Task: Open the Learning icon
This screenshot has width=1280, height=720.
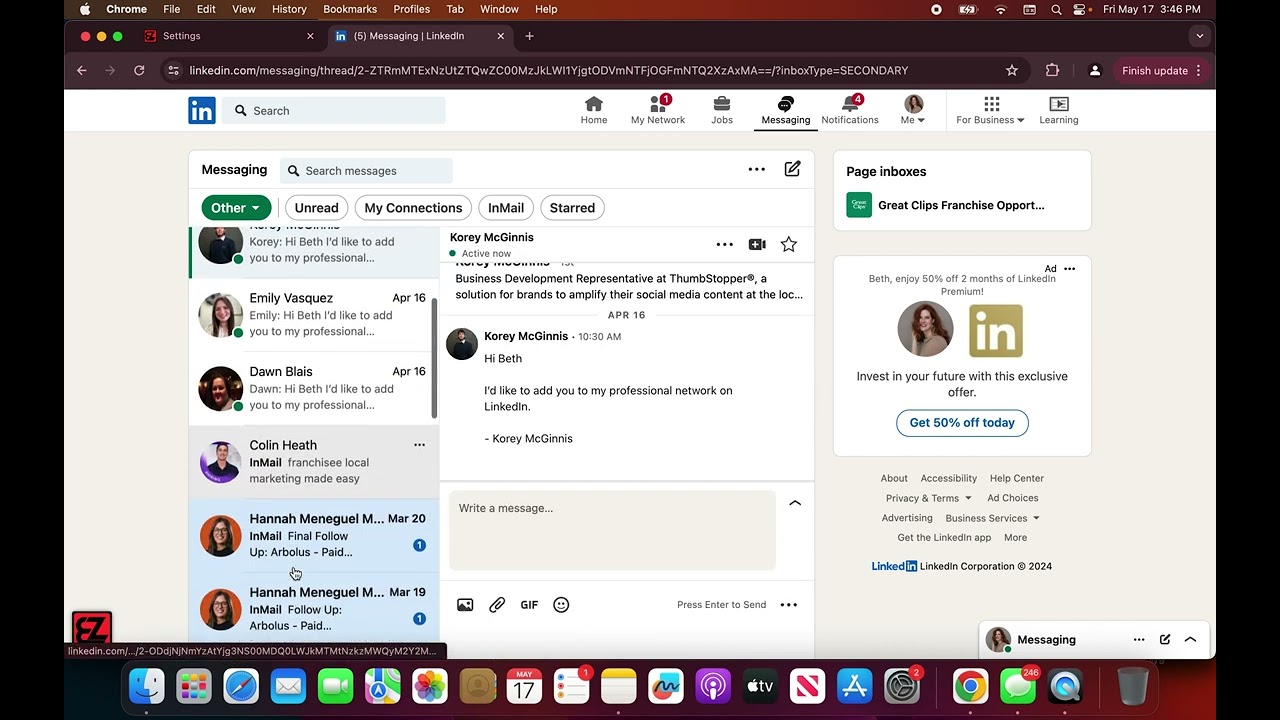Action: click(1059, 110)
